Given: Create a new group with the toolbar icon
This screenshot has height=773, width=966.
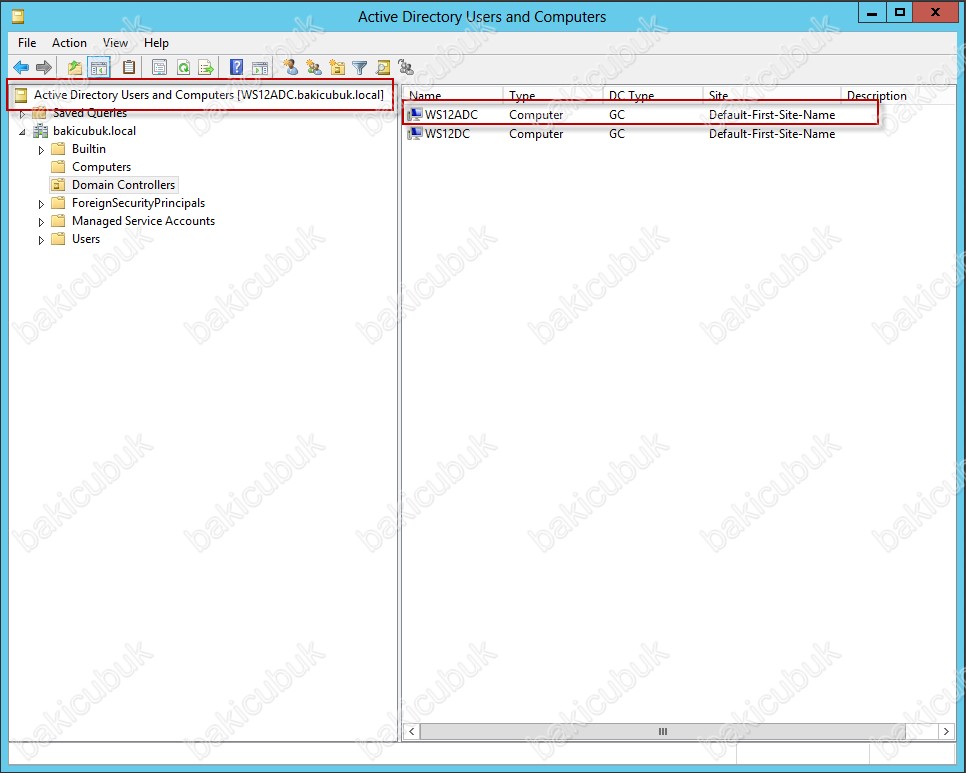Looking at the screenshot, I should click(x=314, y=67).
